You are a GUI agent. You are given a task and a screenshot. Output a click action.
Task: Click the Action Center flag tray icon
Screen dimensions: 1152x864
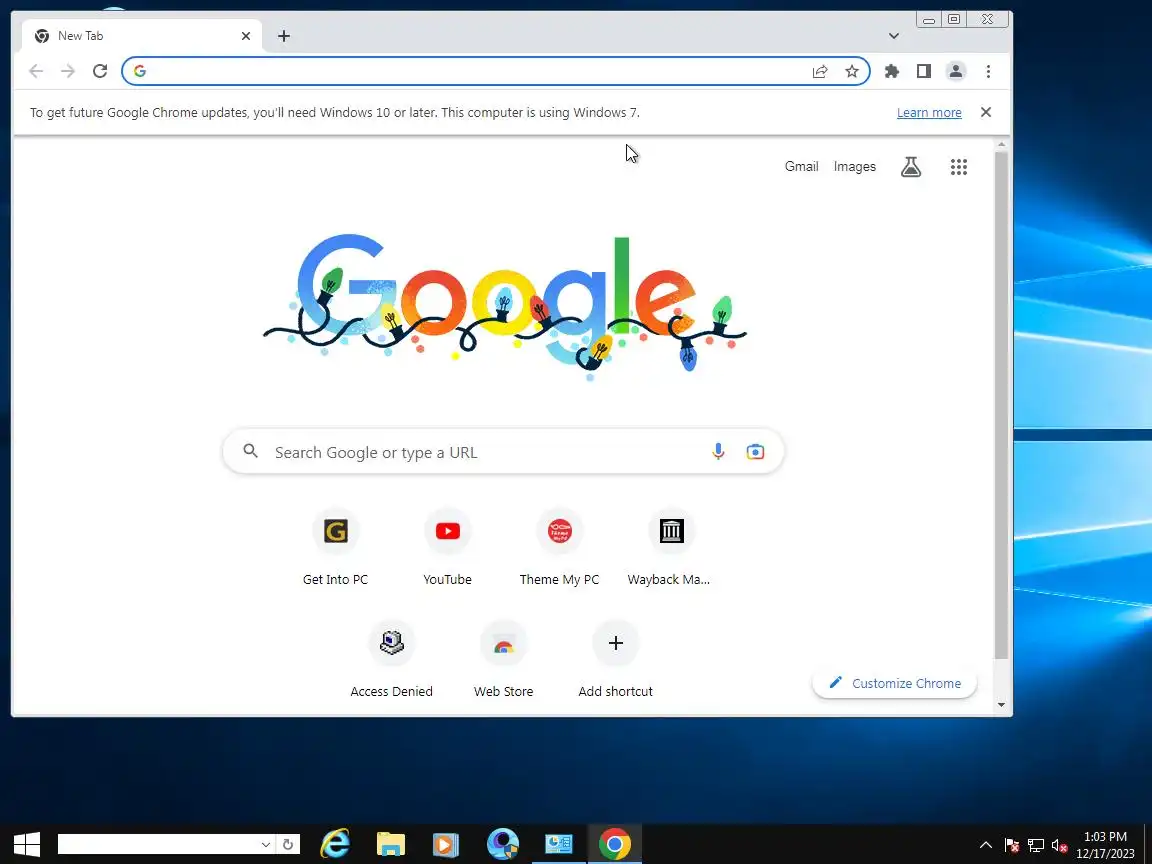[x=1012, y=846]
